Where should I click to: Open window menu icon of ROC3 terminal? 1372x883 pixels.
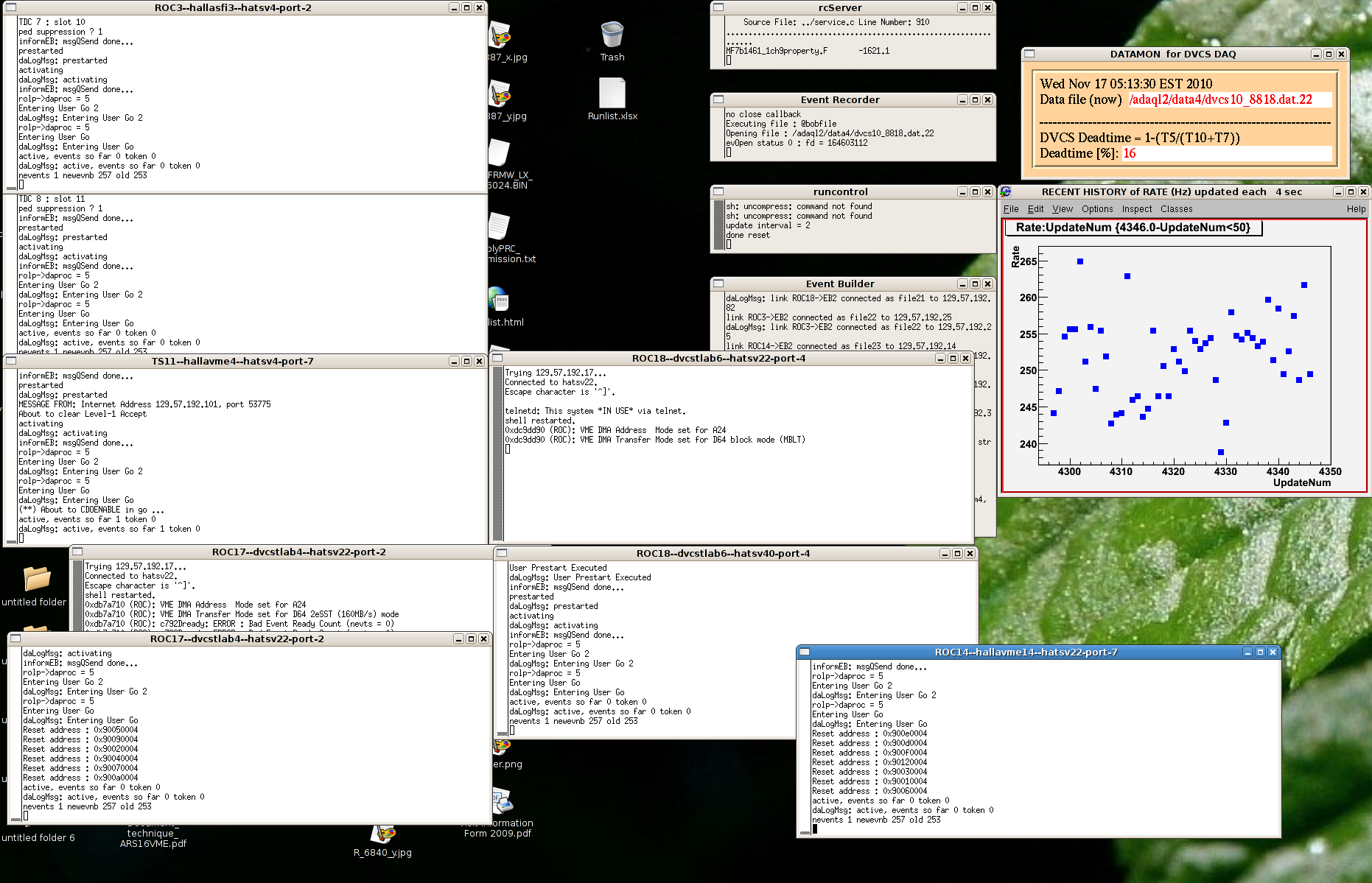pyautogui.click(x=12, y=7)
